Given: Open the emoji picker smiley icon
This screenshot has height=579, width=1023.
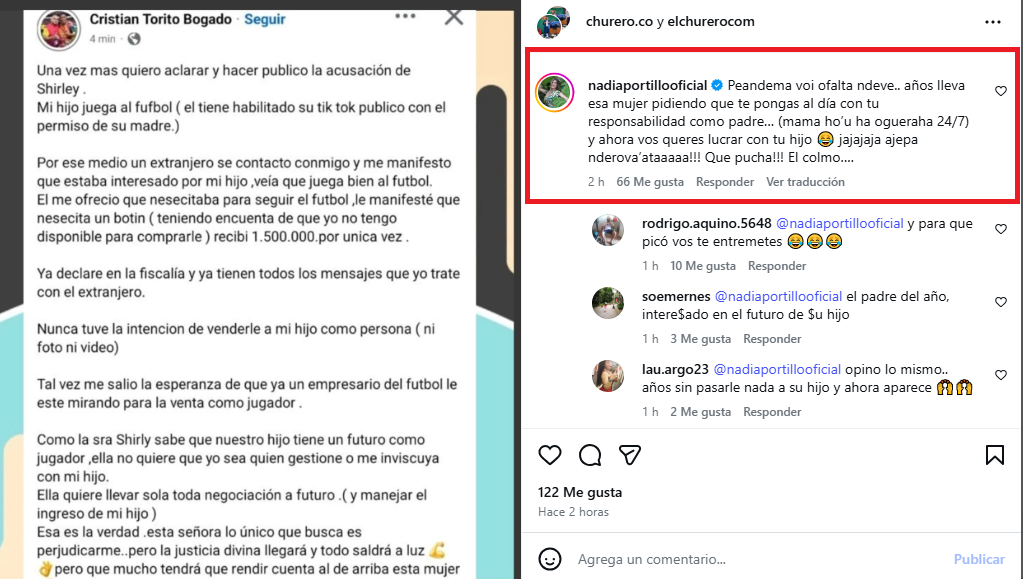Looking at the screenshot, I should [x=550, y=559].
